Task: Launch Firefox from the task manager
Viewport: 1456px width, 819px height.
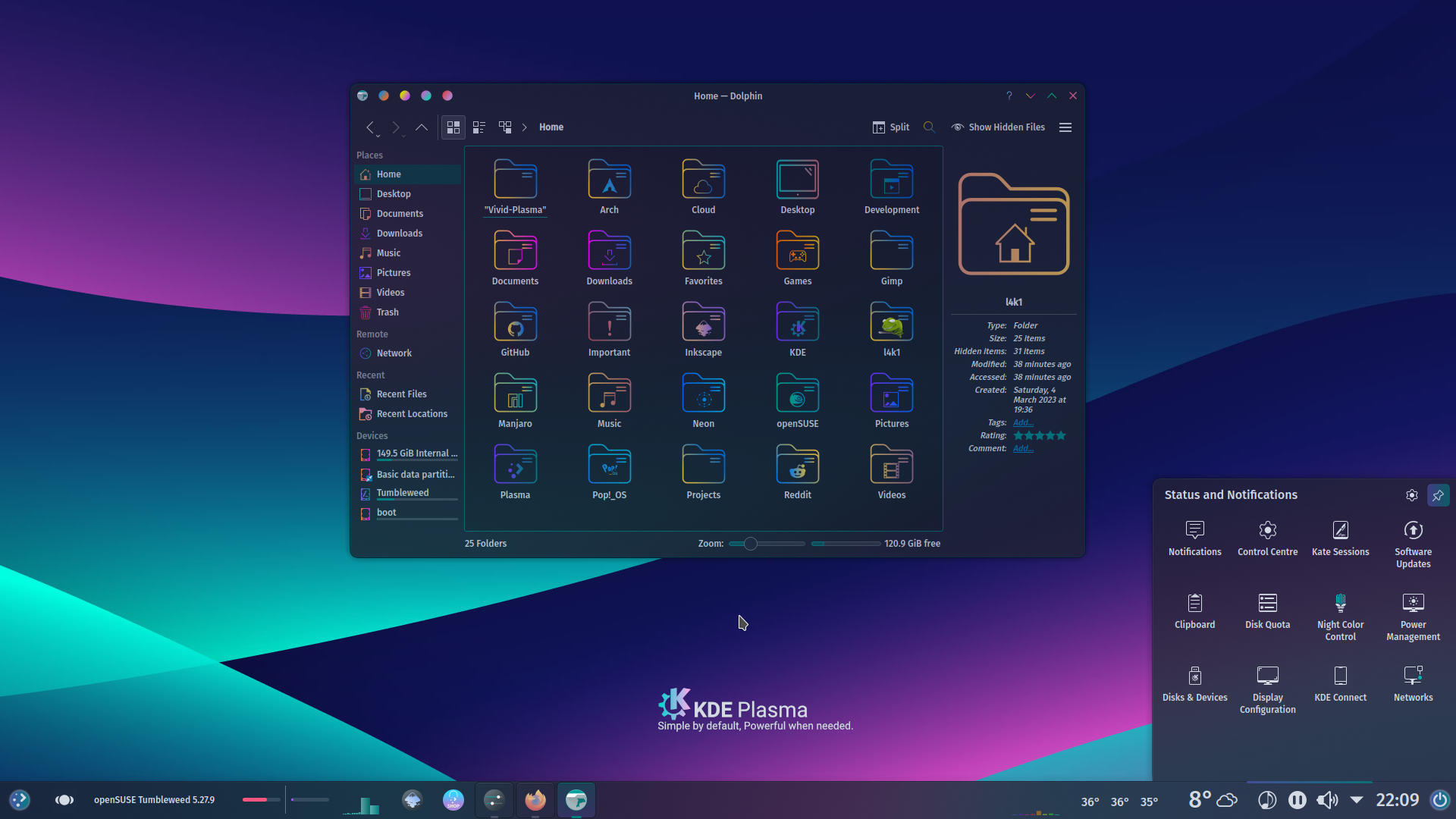Action: click(x=535, y=800)
